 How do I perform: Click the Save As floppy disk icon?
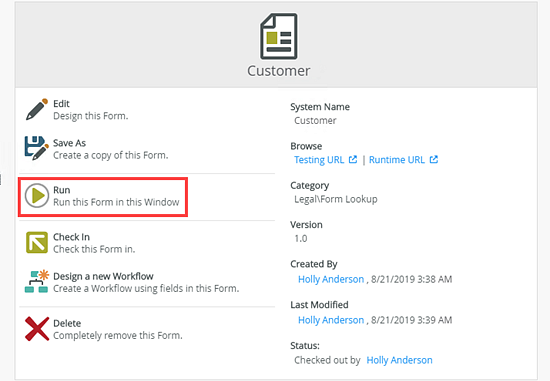(37, 148)
